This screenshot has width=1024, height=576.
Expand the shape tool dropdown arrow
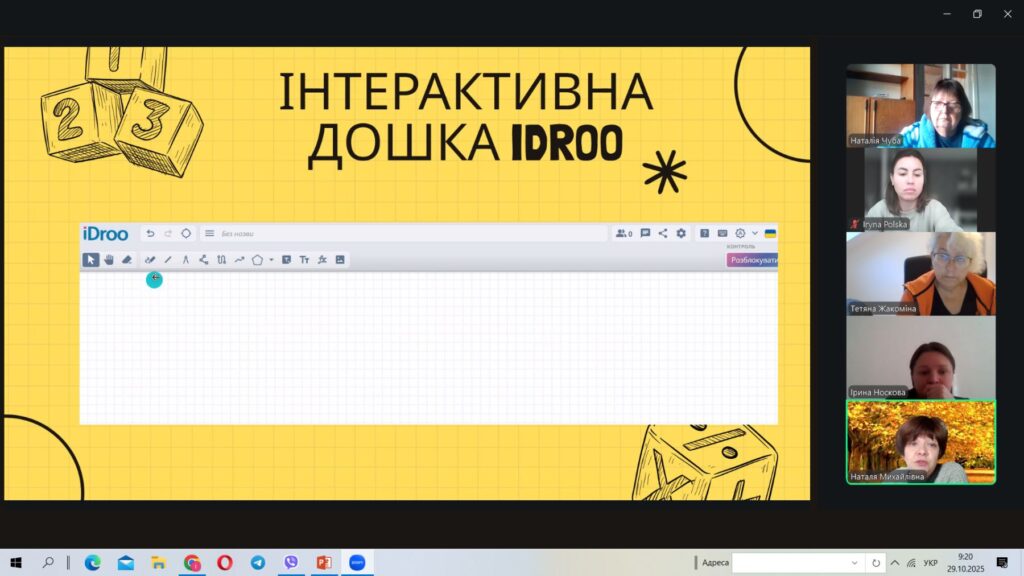click(x=271, y=261)
